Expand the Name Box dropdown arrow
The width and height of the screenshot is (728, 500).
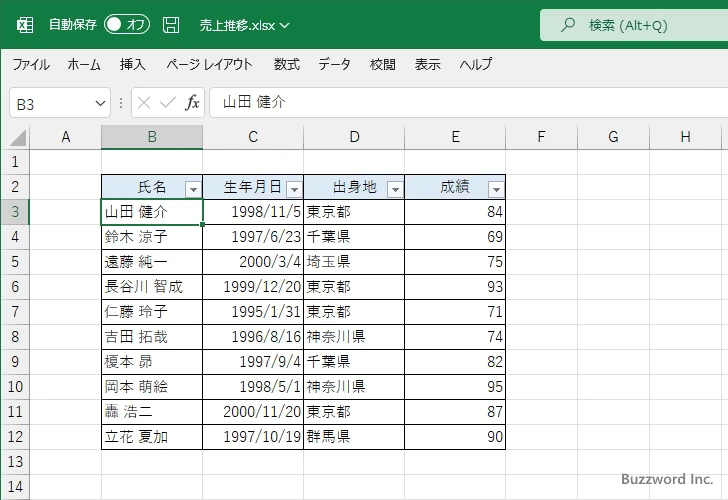[x=100, y=102]
